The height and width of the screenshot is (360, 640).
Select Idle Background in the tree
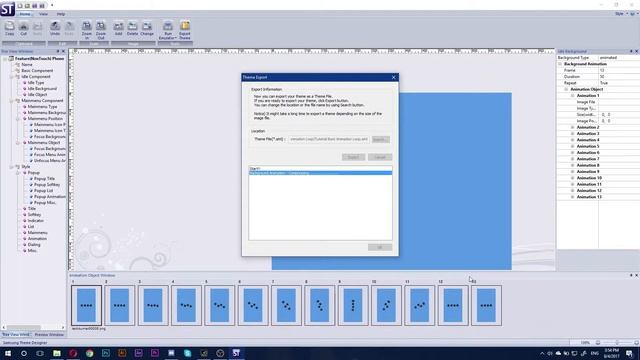pos(42,89)
